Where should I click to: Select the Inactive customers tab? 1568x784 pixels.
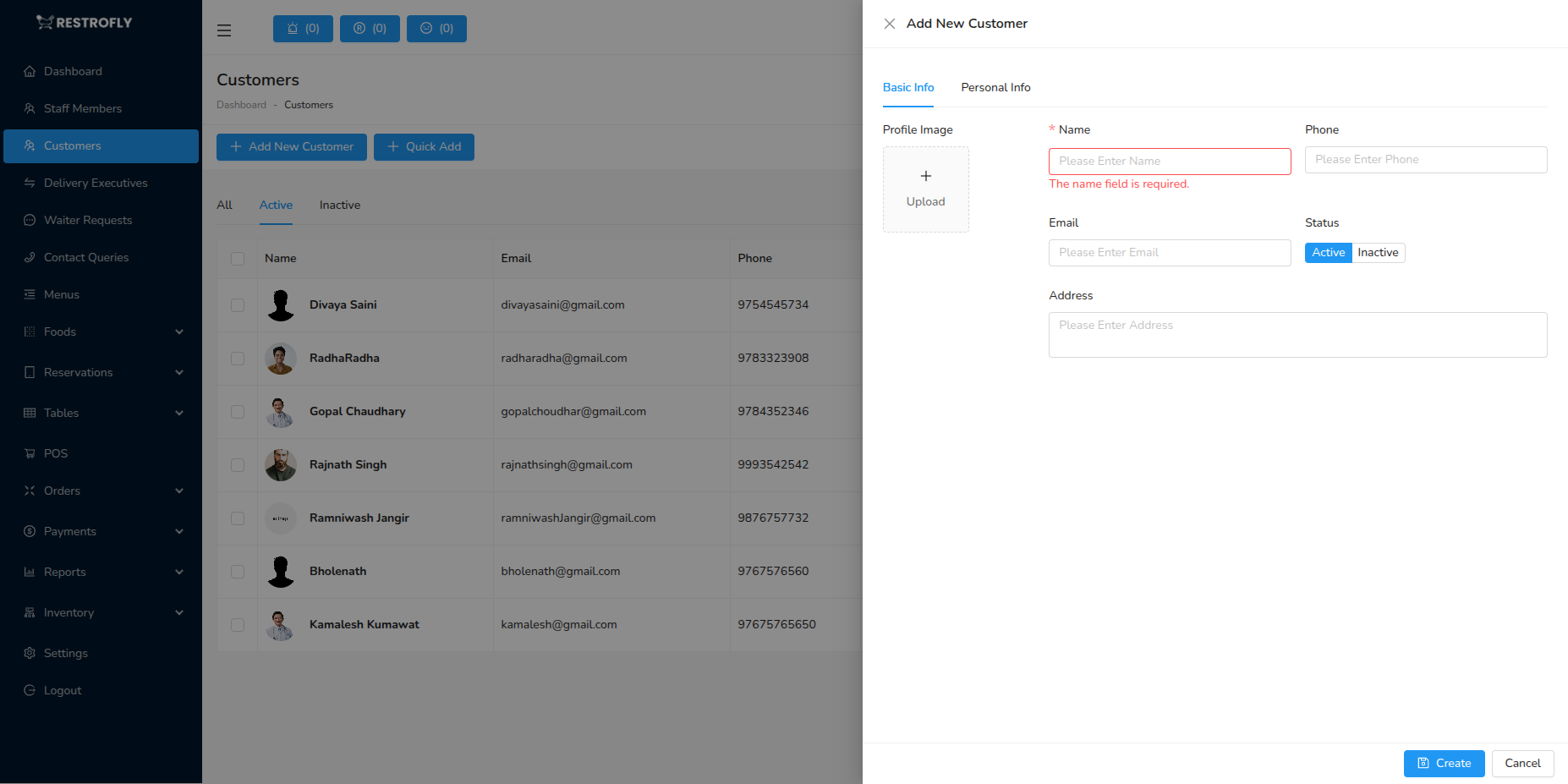point(339,205)
